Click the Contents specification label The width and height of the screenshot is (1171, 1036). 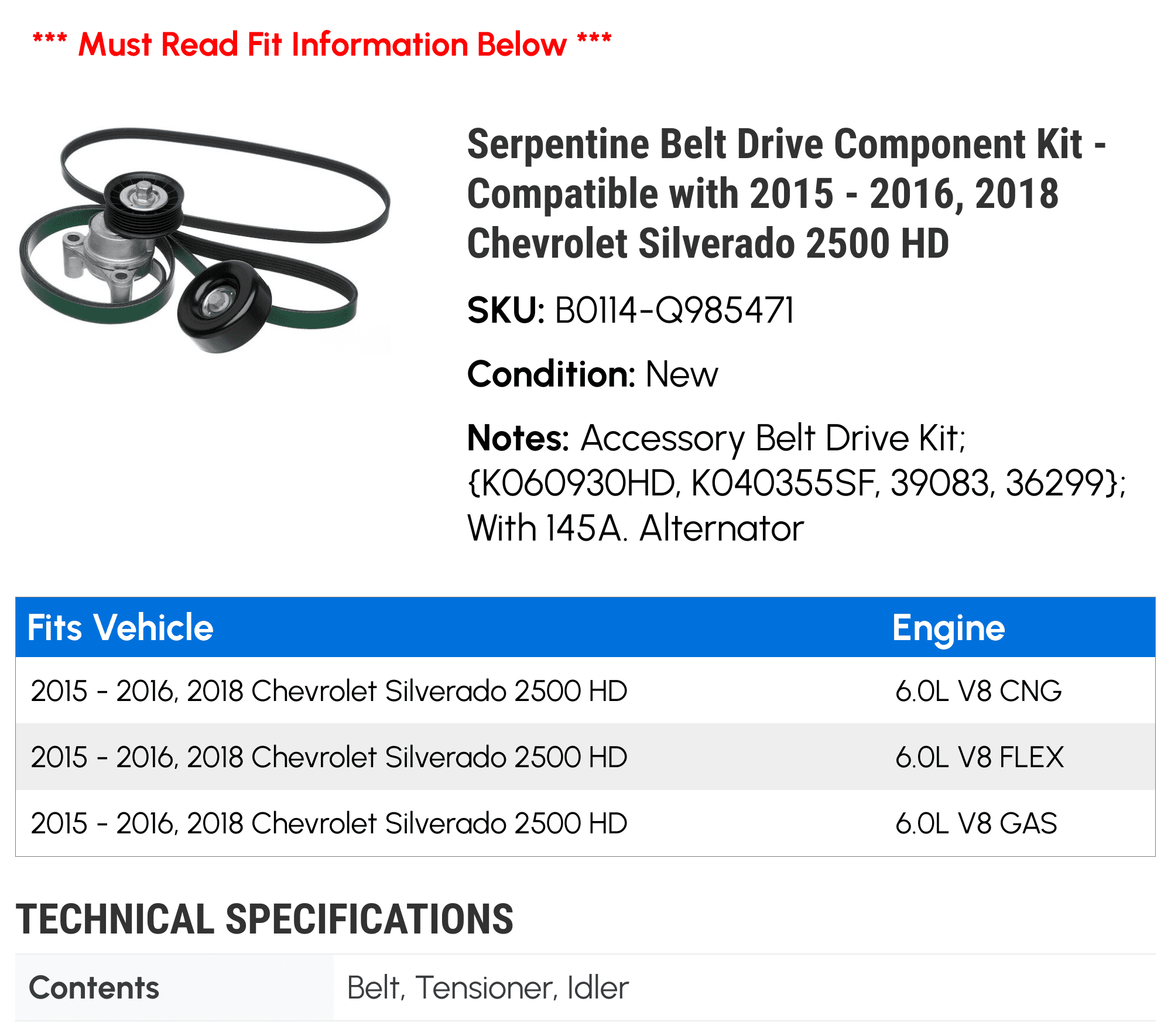[94, 988]
